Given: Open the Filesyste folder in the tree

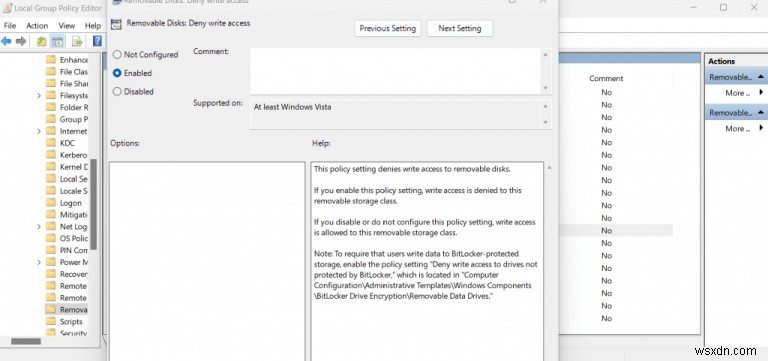Looking at the screenshot, I should pyautogui.click(x=67, y=96).
